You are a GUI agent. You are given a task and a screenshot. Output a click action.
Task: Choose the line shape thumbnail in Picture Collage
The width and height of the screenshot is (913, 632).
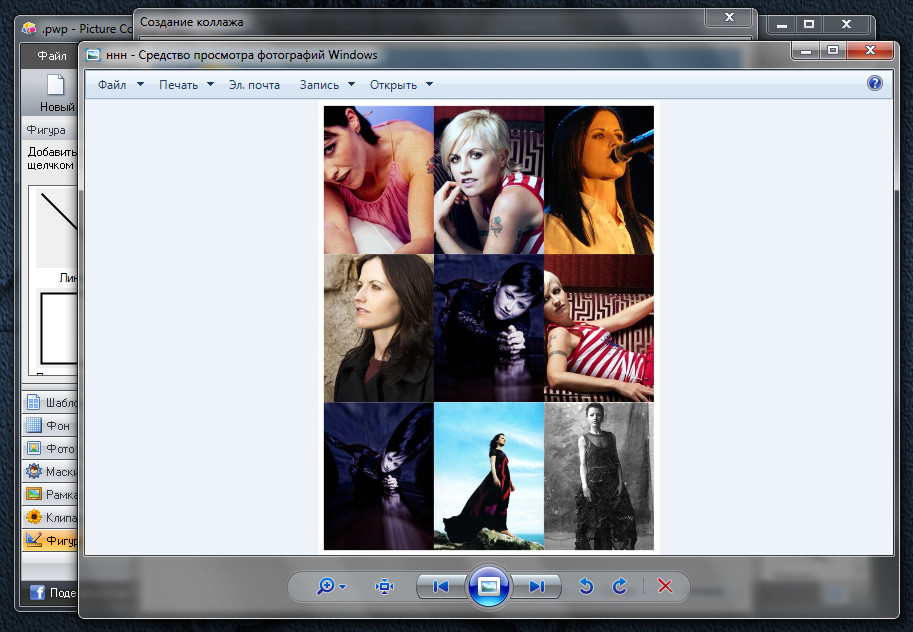(x=56, y=227)
